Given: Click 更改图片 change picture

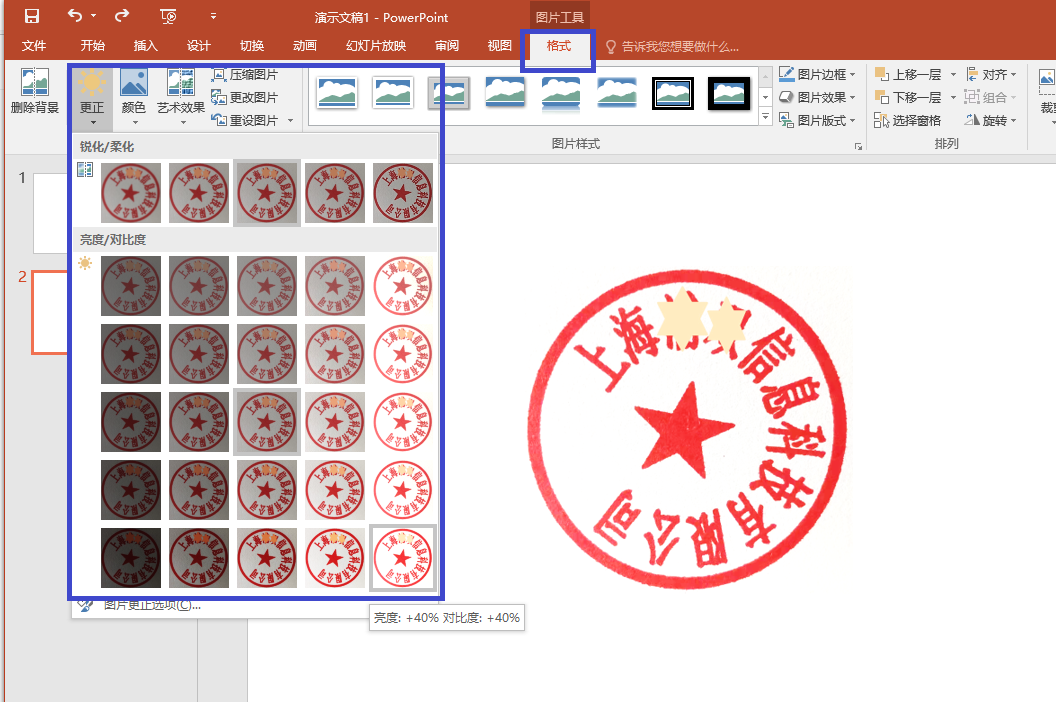Looking at the screenshot, I should coord(244,98).
